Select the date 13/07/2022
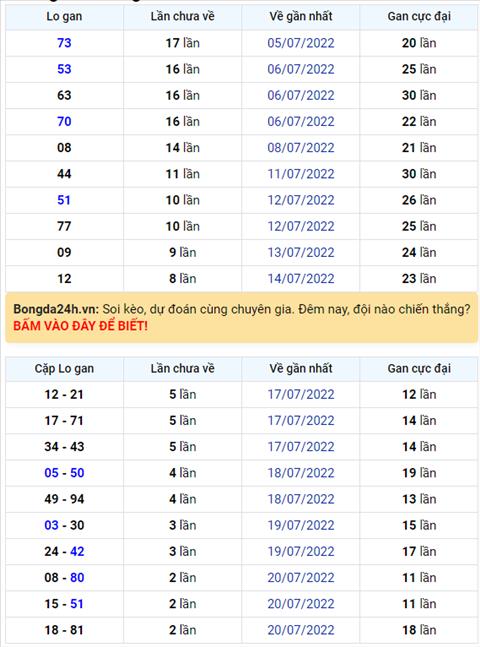480x647 pixels. [300, 253]
